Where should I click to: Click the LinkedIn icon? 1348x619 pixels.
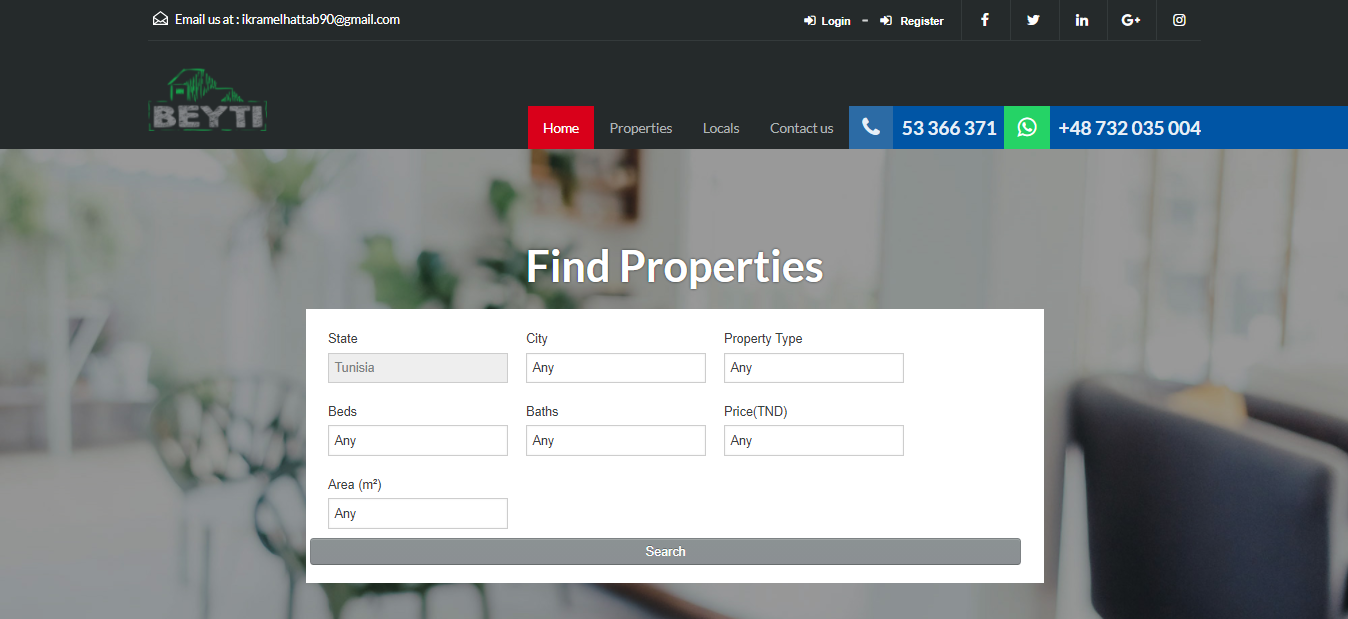pos(1082,20)
